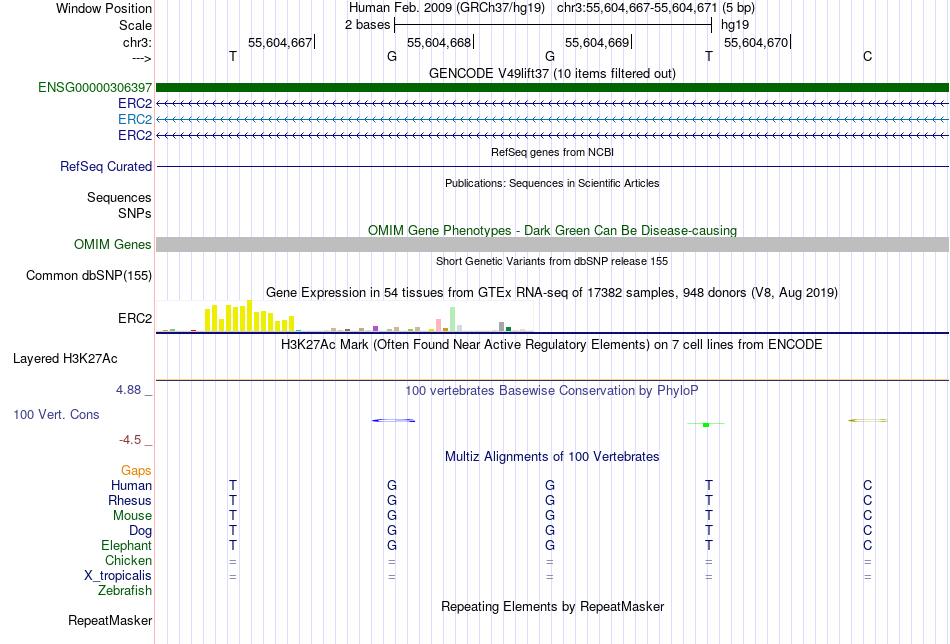Click the RepeatMasker track label
950x644 pixels.
click(110, 620)
